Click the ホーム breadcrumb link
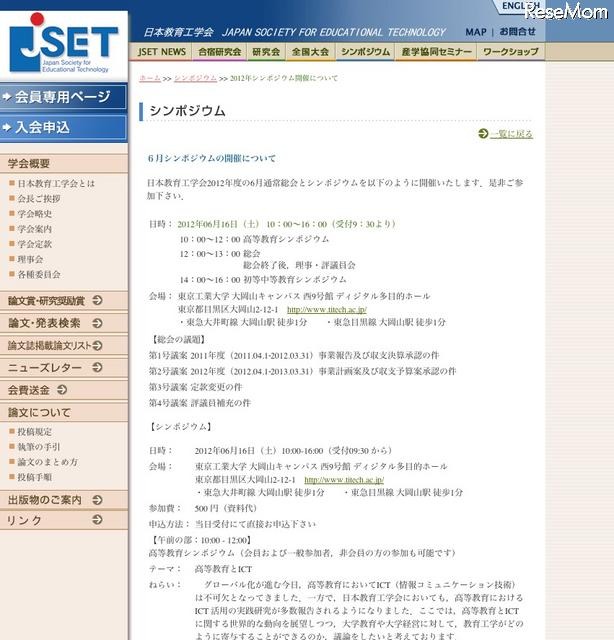Screen dimensions: 614x640 pos(150,78)
